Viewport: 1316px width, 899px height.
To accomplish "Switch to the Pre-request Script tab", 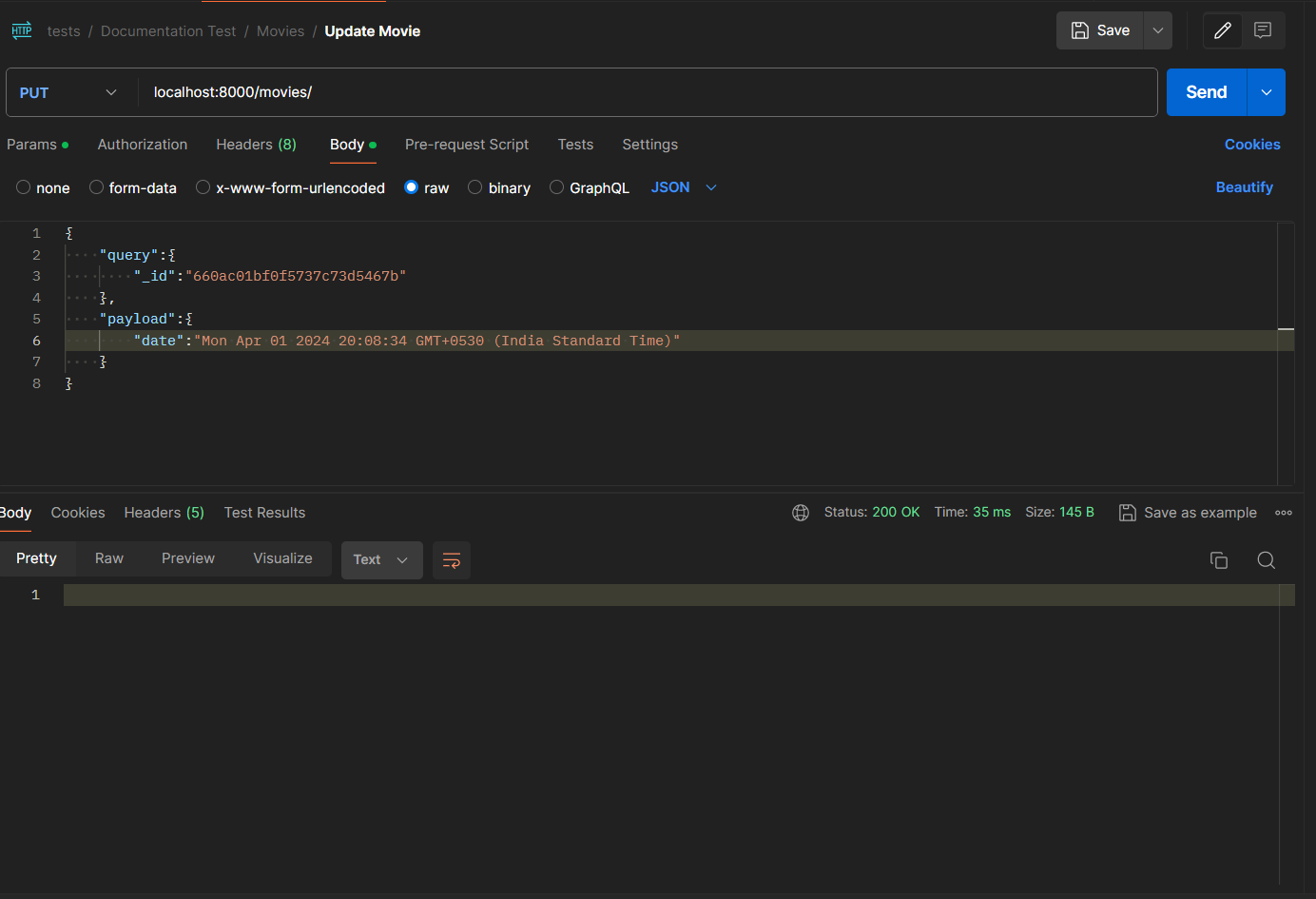I will (467, 145).
